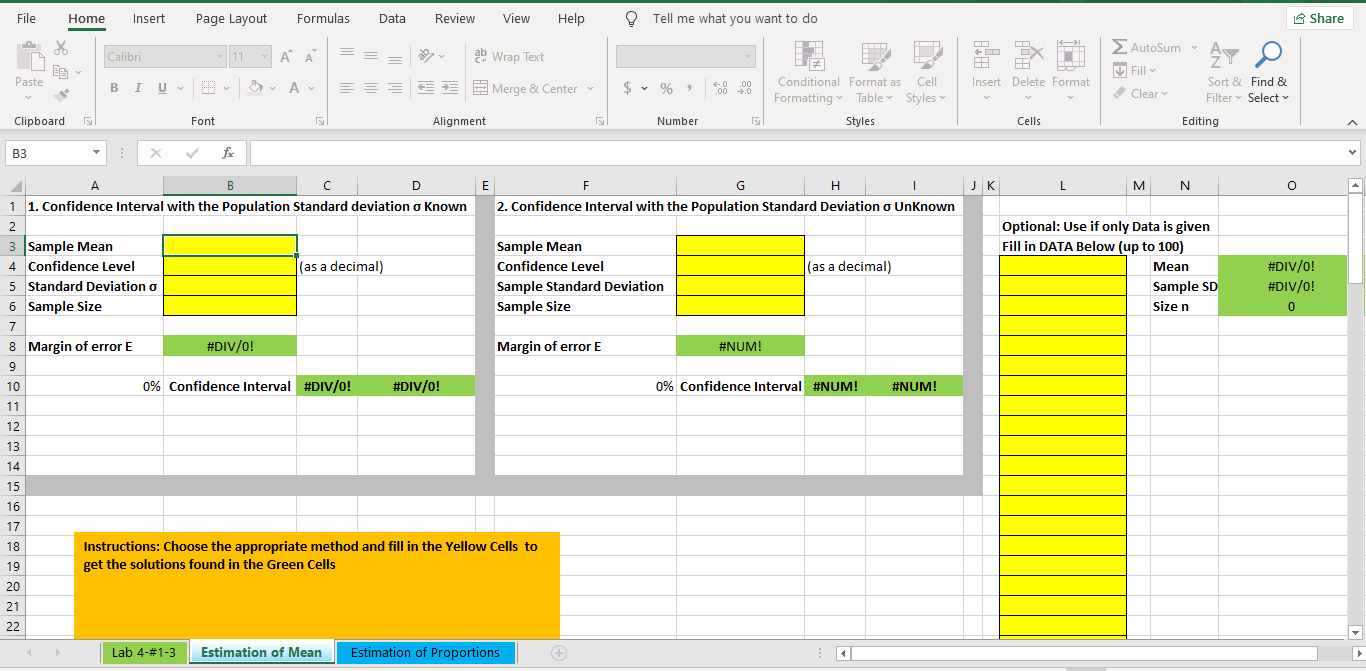Click the Format Painter brush icon
Image resolution: width=1366 pixels, height=671 pixels.
click(61, 95)
